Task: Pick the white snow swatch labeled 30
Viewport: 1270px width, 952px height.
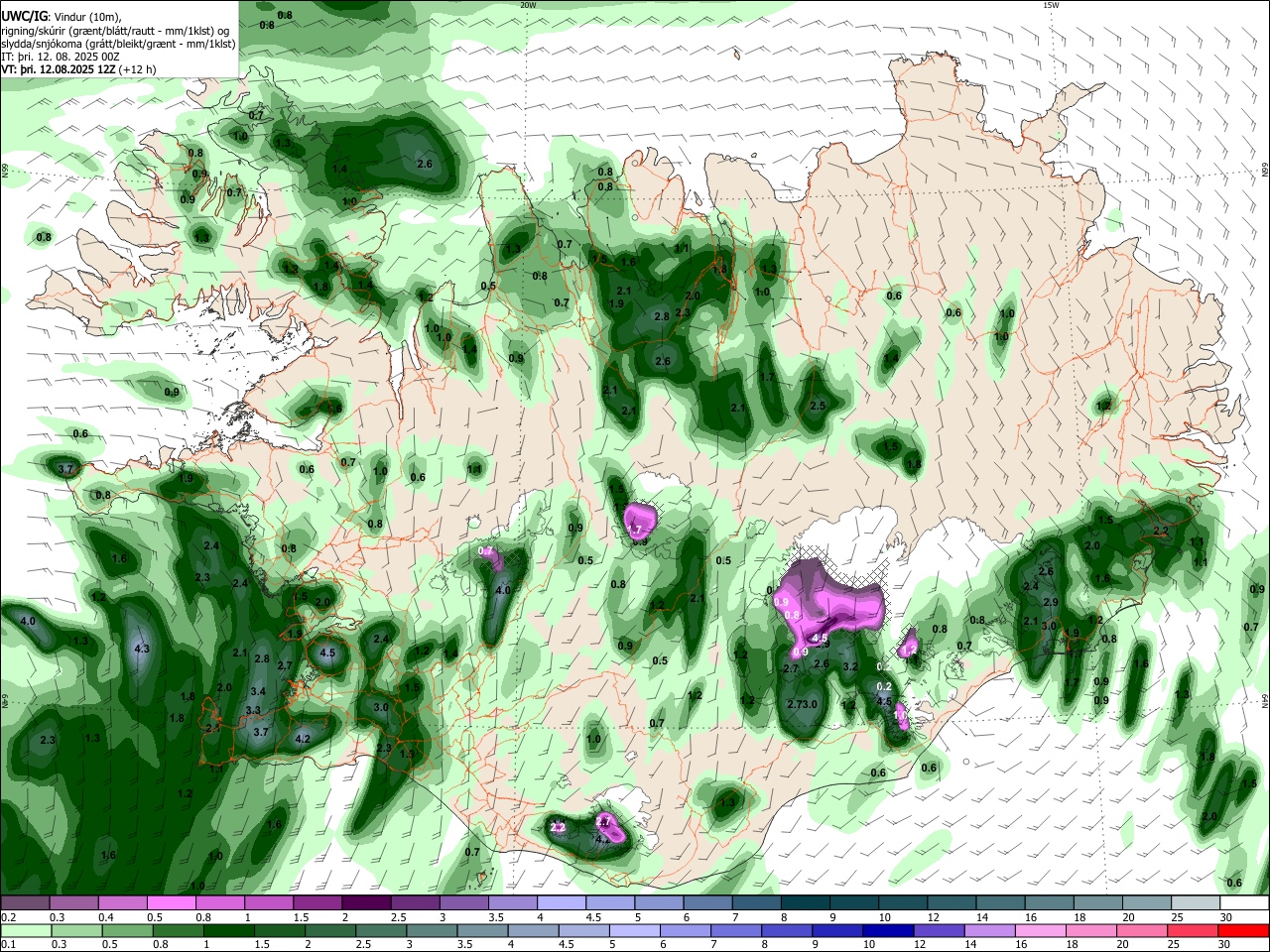Action: coord(1245,903)
